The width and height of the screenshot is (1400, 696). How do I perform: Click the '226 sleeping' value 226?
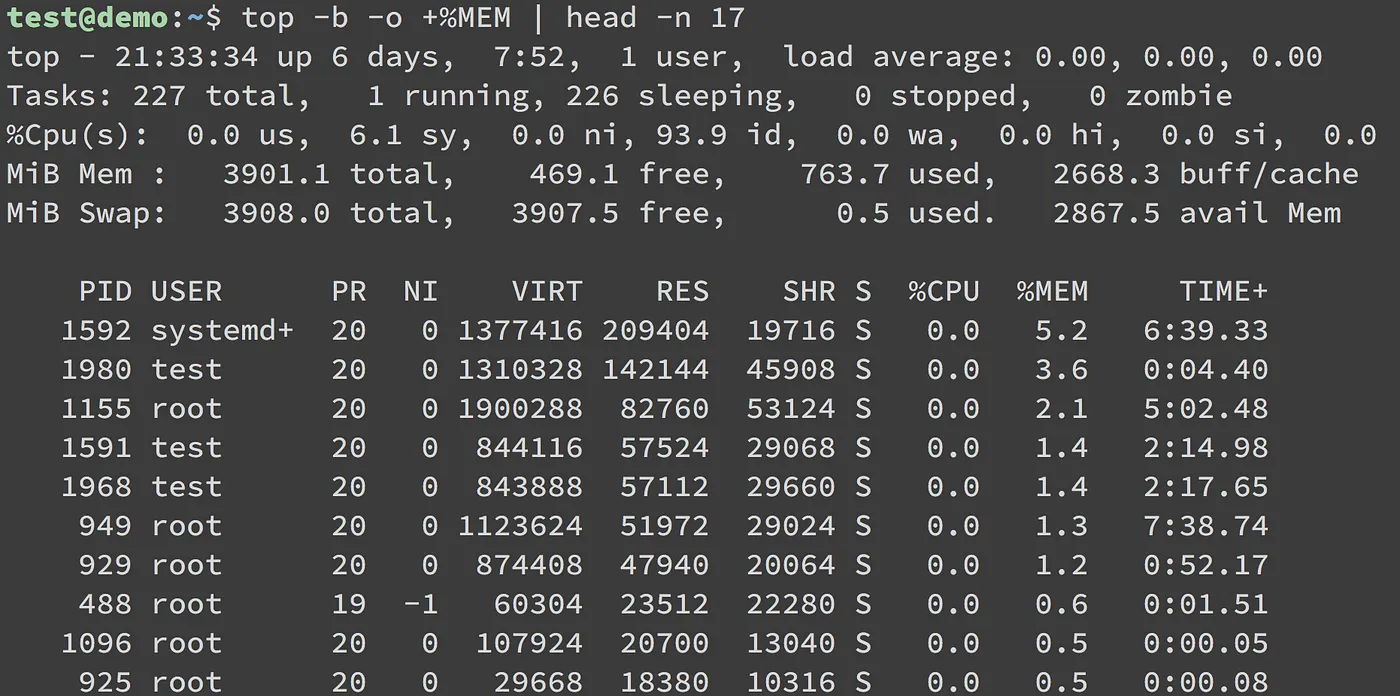tap(591, 96)
